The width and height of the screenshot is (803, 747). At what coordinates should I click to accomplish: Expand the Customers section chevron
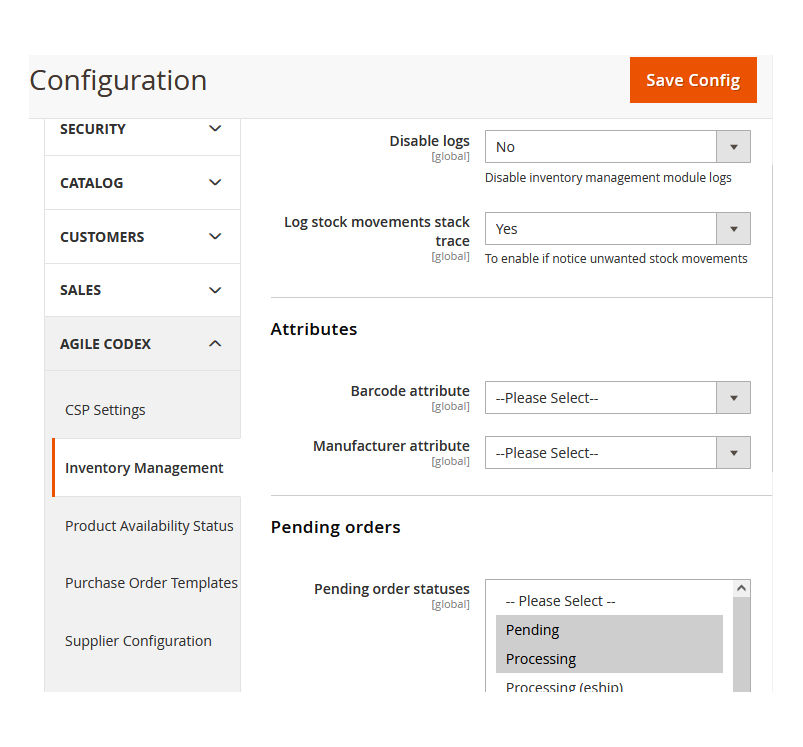(215, 237)
